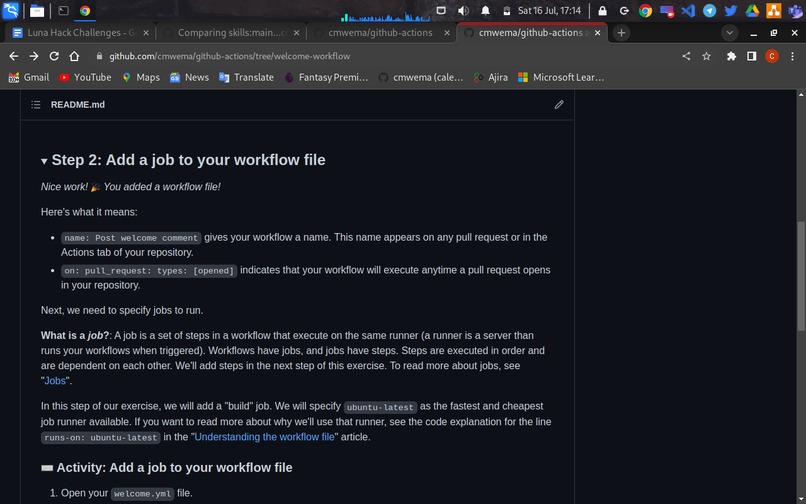Image resolution: width=806 pixels, height=504 pixels.
Task: Edit README.md with the pencil icon
Action: click(559, 104)
